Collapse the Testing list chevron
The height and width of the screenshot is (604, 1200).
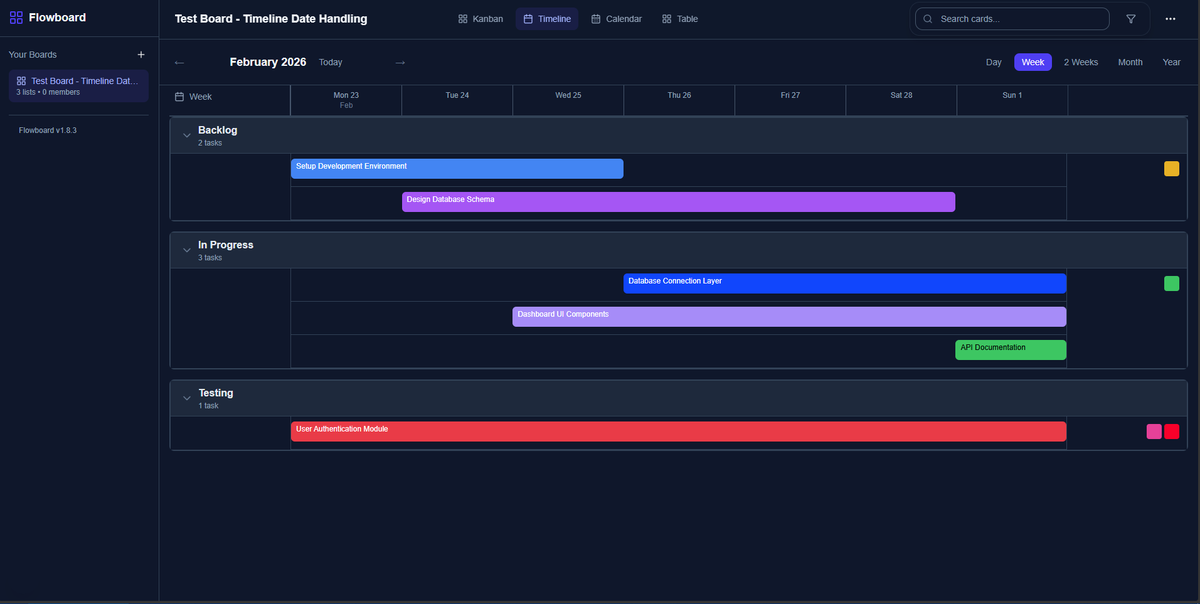point(186,398)
